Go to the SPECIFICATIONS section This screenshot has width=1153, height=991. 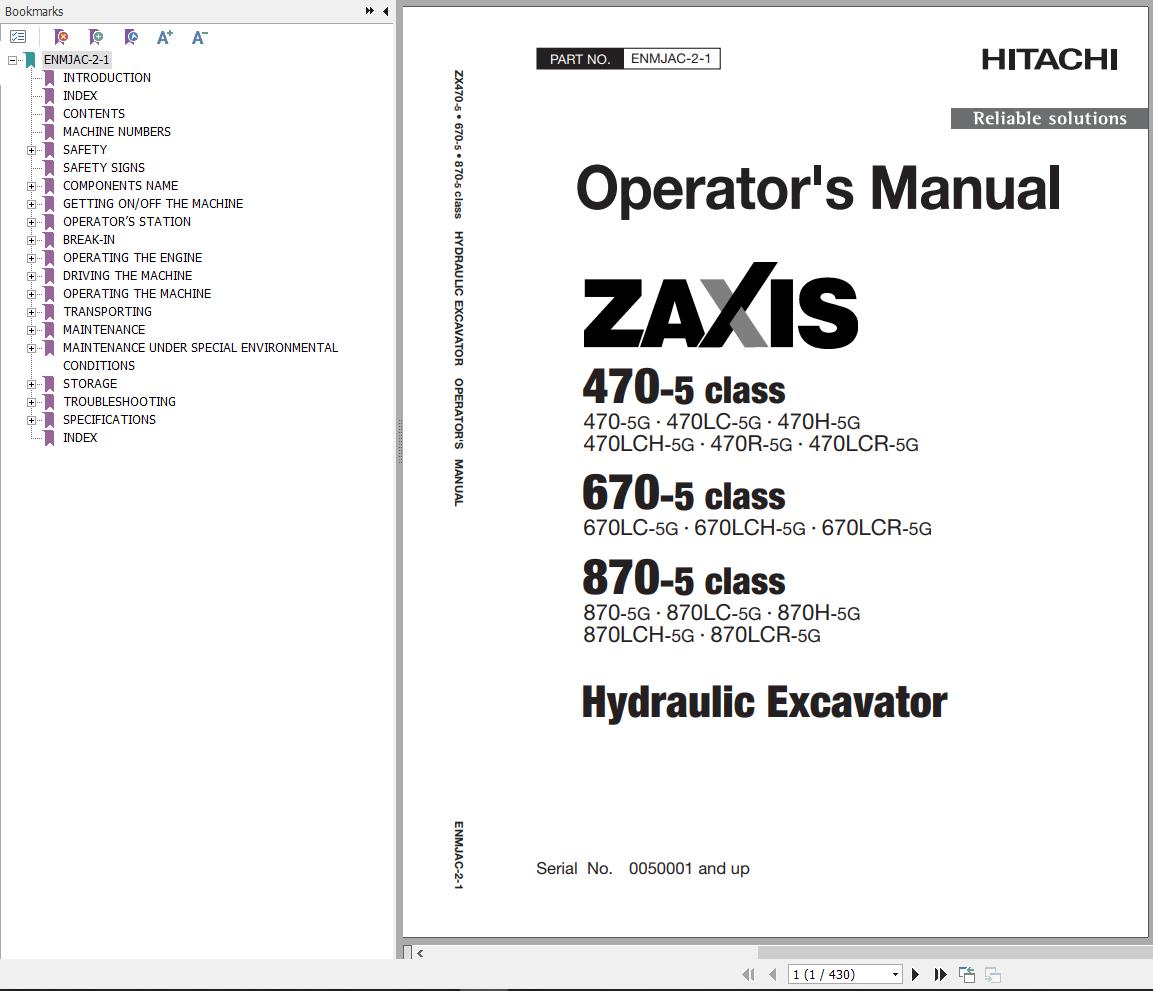pyautogui.click(x=109, y=420)
